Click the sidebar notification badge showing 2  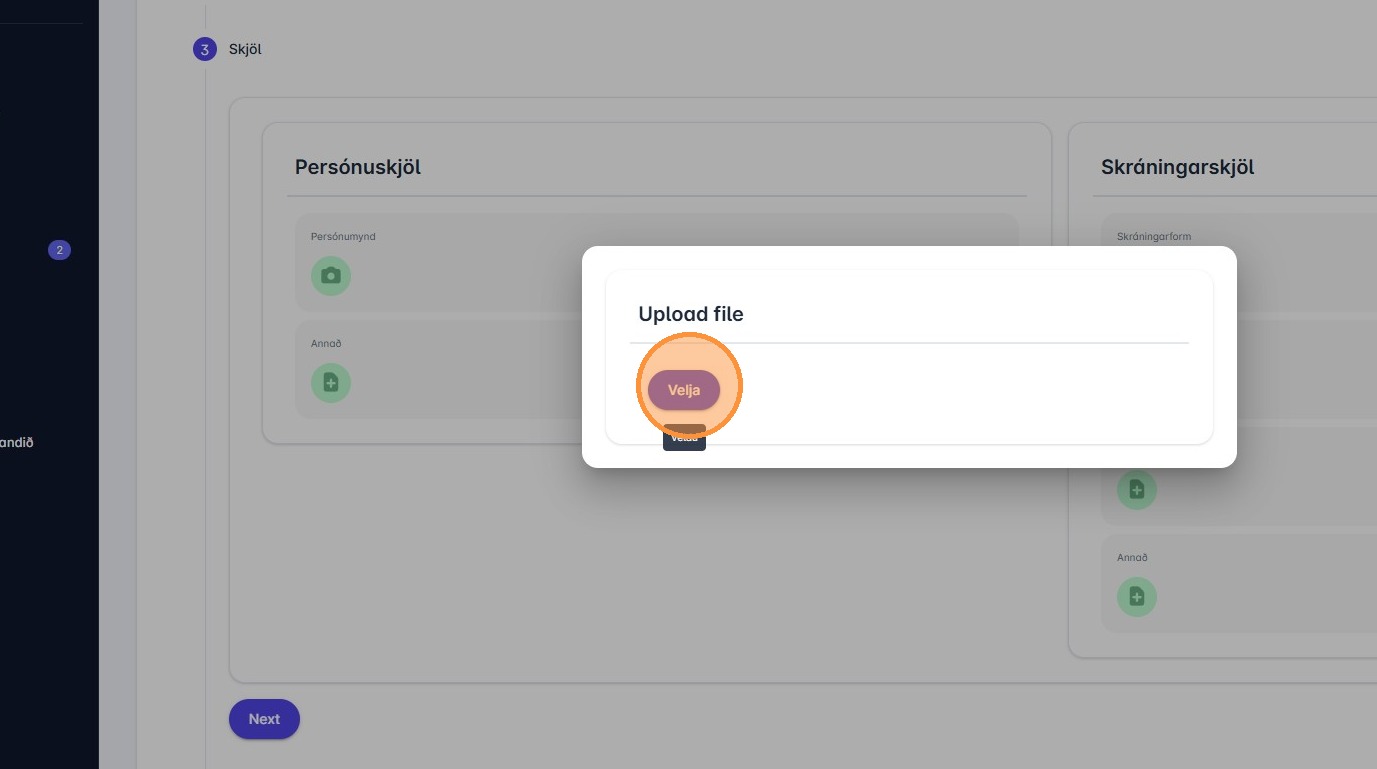pyautogui.click(x=59, y=250)
